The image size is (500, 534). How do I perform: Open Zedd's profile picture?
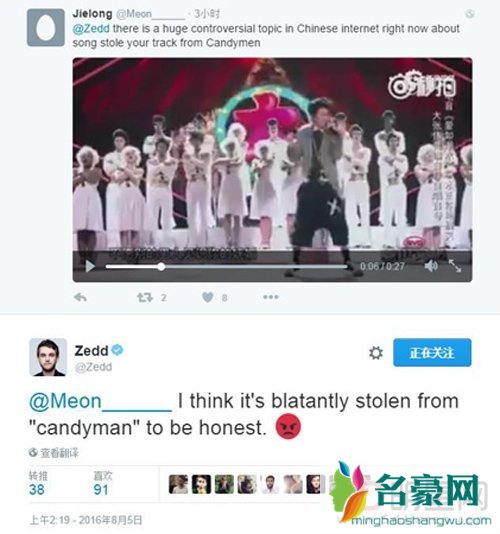[x=48, y=357]
